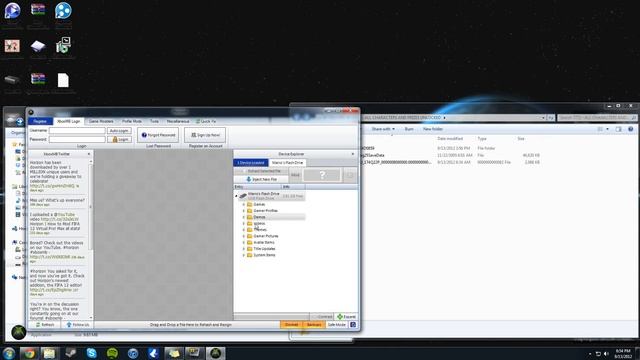Click the Explorer search box
This screenshot has width=640, height=360.
[598, 118]
